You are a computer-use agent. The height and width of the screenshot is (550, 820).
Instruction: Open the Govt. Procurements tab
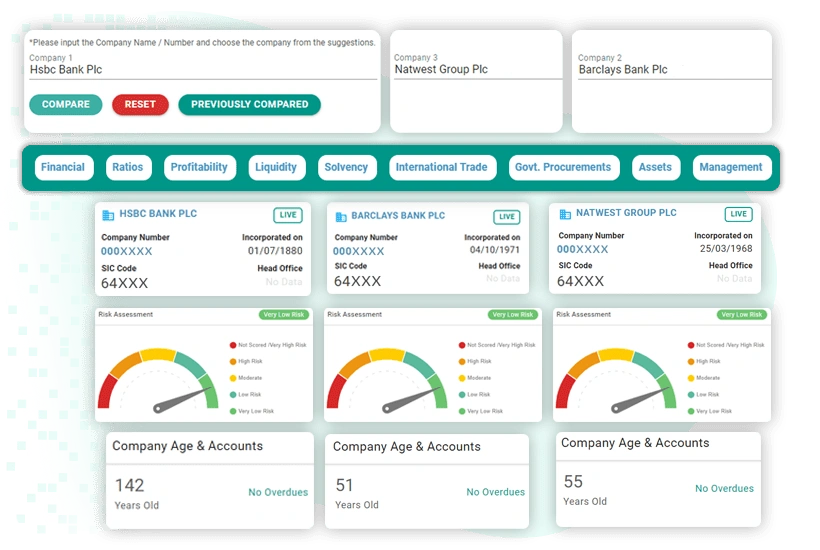pos(563,167)
